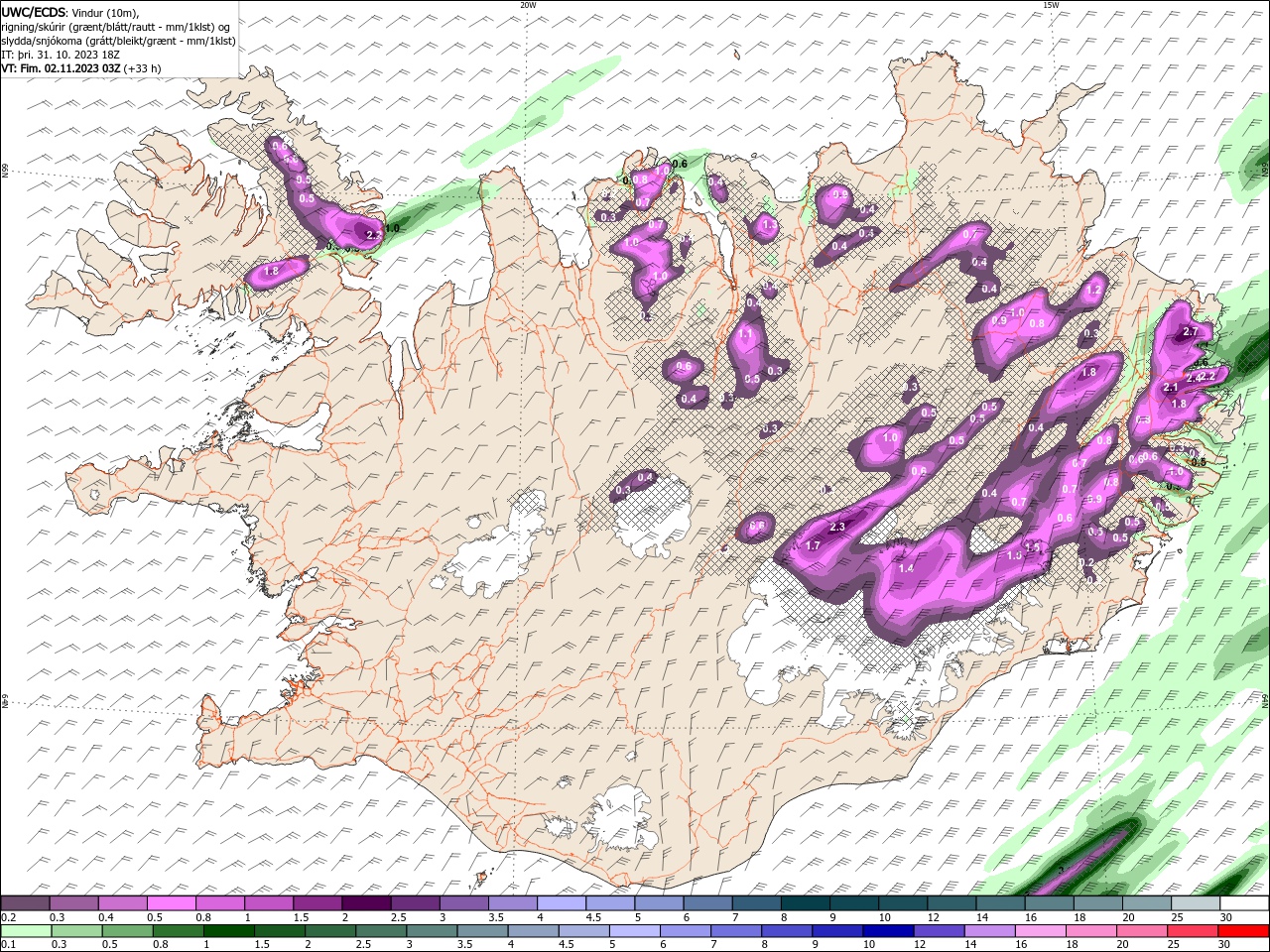Click the '2.7' snowfall value in the east
This screenshot has width=1270, height=952.
coord(1192,332)
